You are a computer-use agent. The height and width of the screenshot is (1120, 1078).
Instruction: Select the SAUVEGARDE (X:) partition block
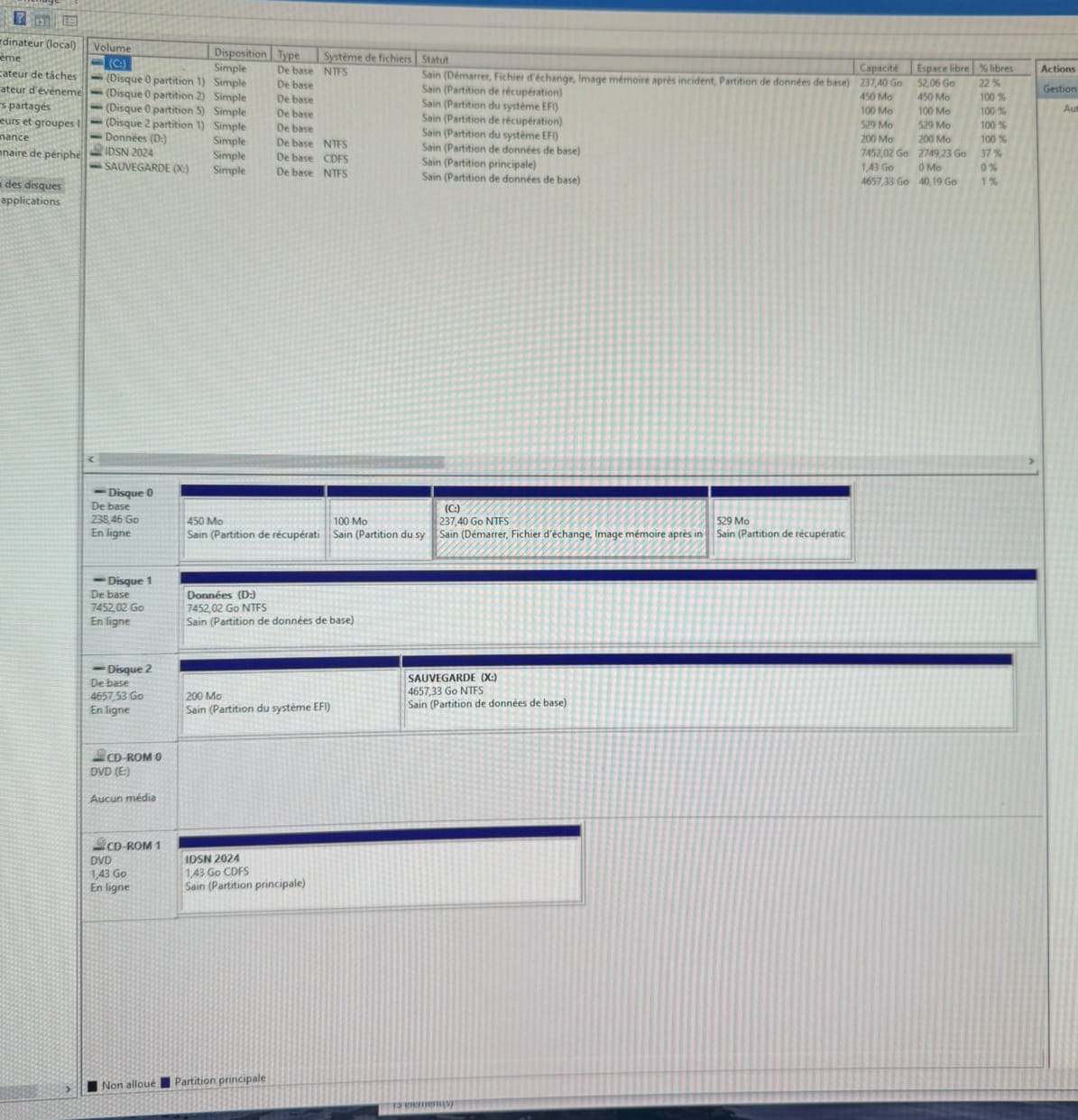[707, 693]
